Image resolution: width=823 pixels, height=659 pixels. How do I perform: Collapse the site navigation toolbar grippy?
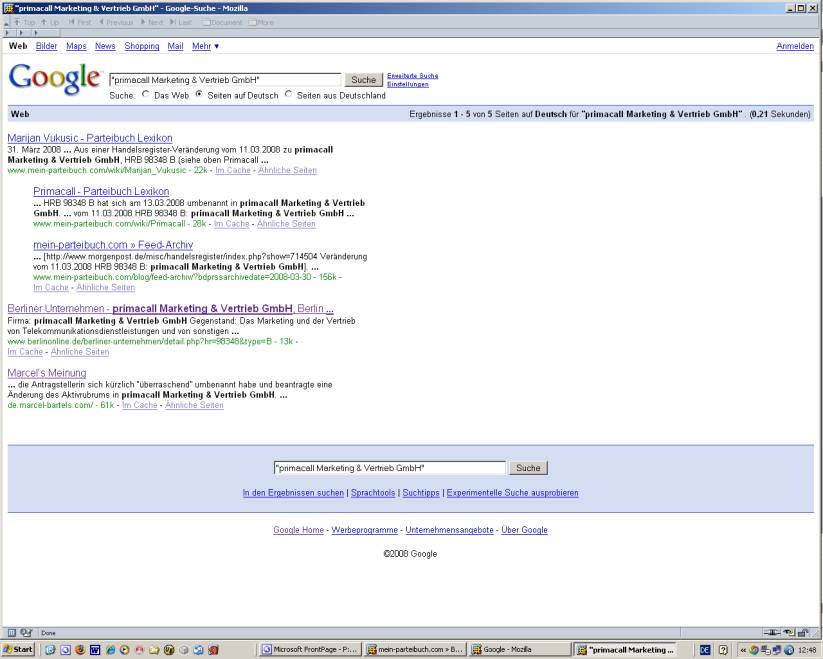pos(6,23)
